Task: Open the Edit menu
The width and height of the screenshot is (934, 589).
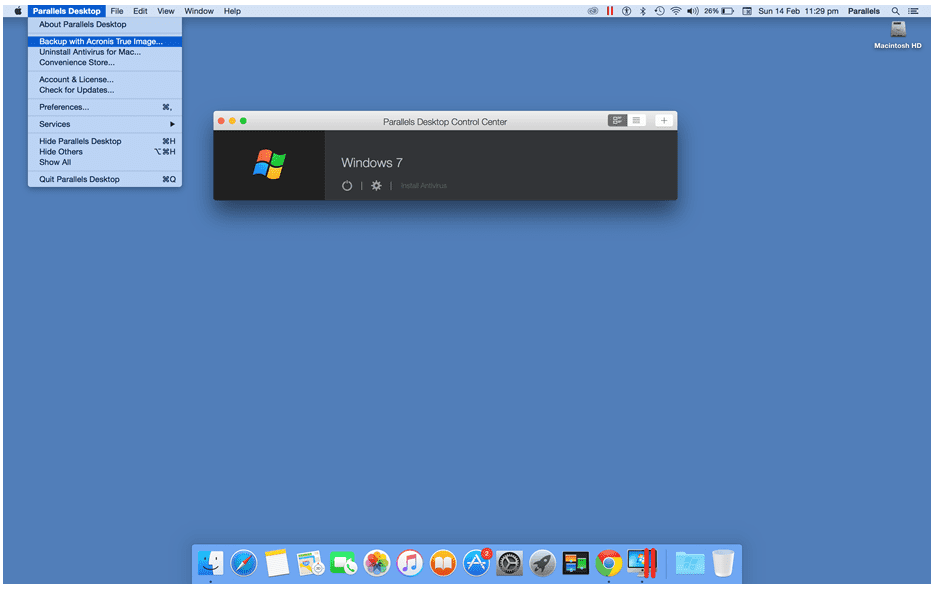Action: pyautogui.click(x=140, y=11)
